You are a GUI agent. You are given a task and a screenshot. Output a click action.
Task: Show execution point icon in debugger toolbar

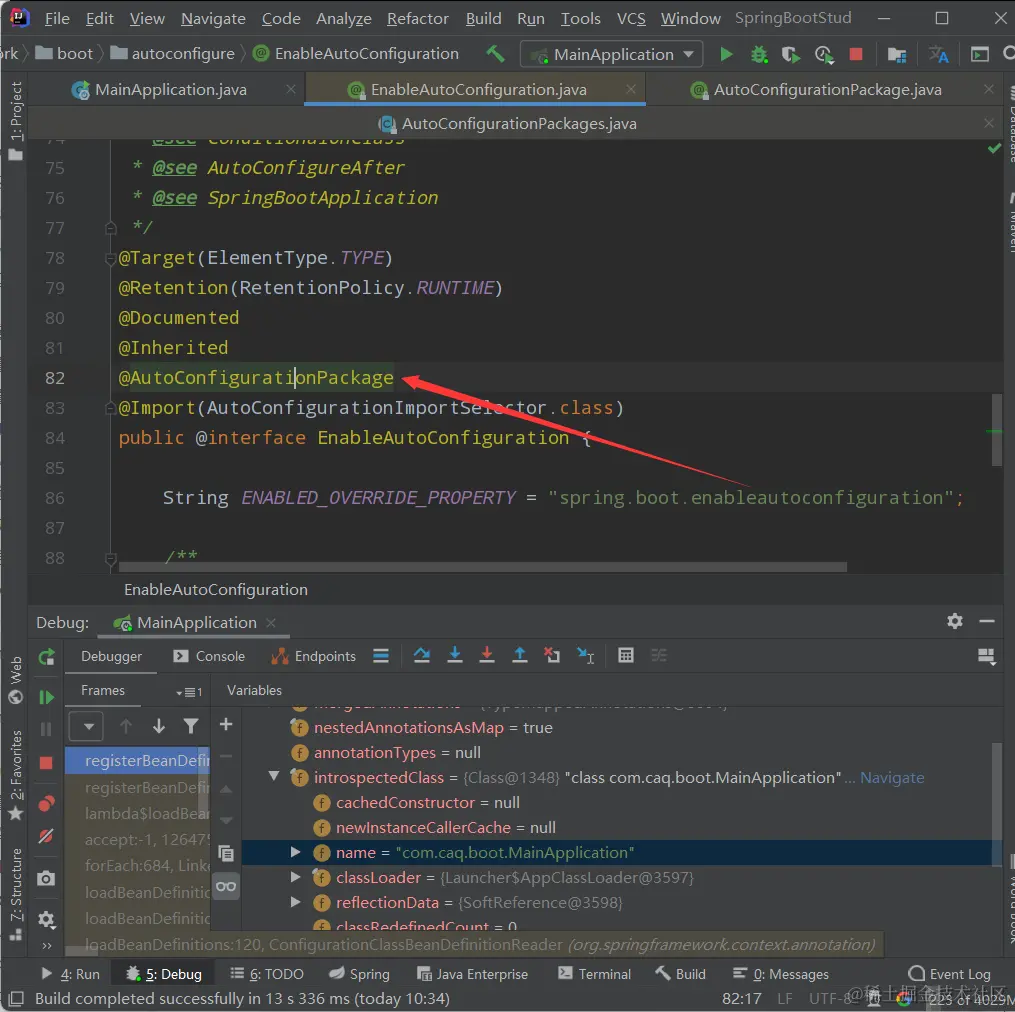click(x=381, y=656)
